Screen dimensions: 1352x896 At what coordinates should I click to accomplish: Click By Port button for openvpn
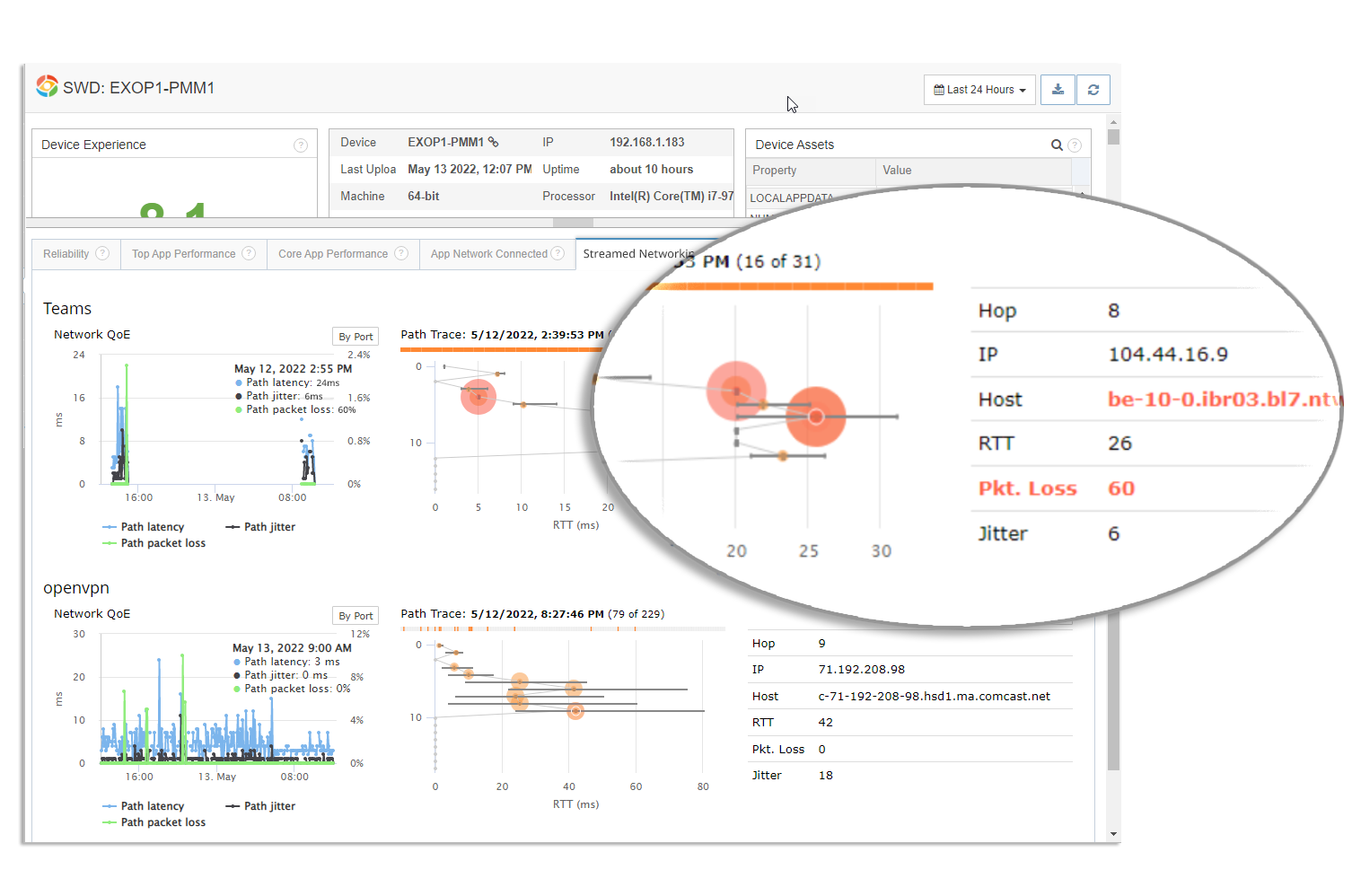tap(356, 616)
